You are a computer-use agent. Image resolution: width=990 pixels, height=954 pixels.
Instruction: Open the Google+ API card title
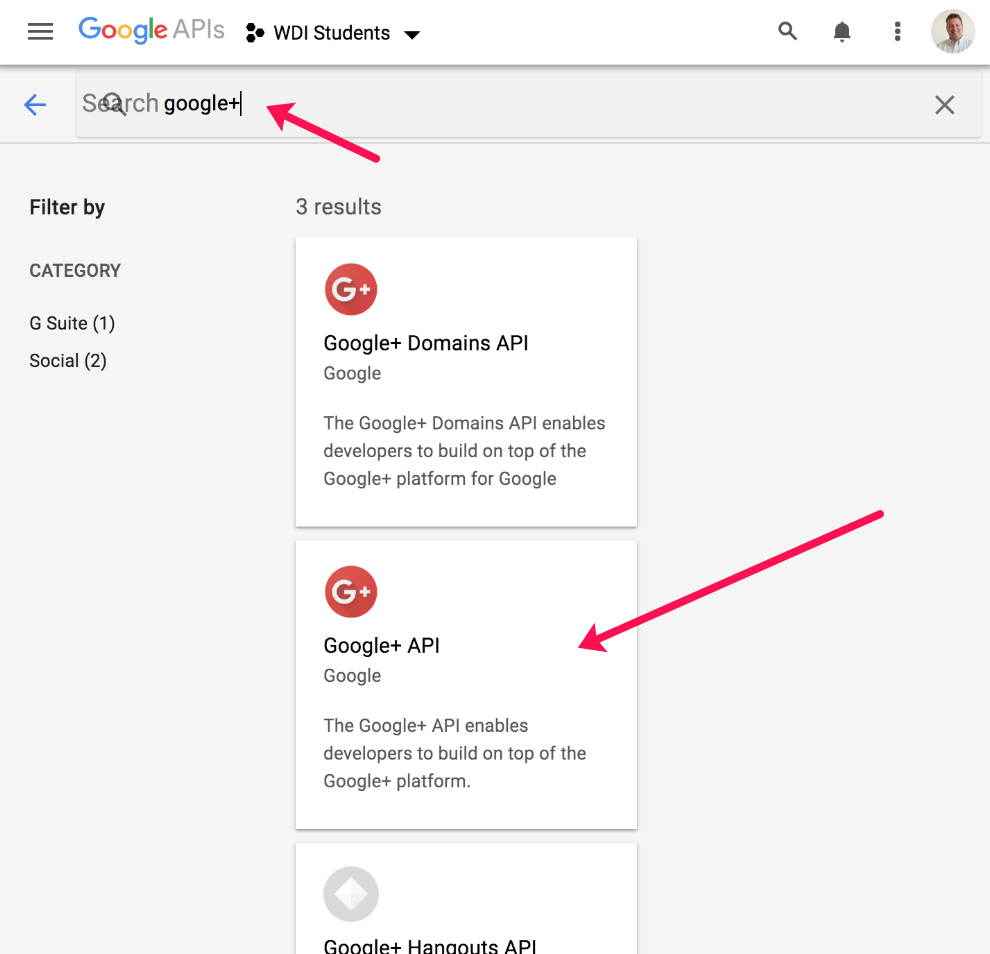click(382, 646)
